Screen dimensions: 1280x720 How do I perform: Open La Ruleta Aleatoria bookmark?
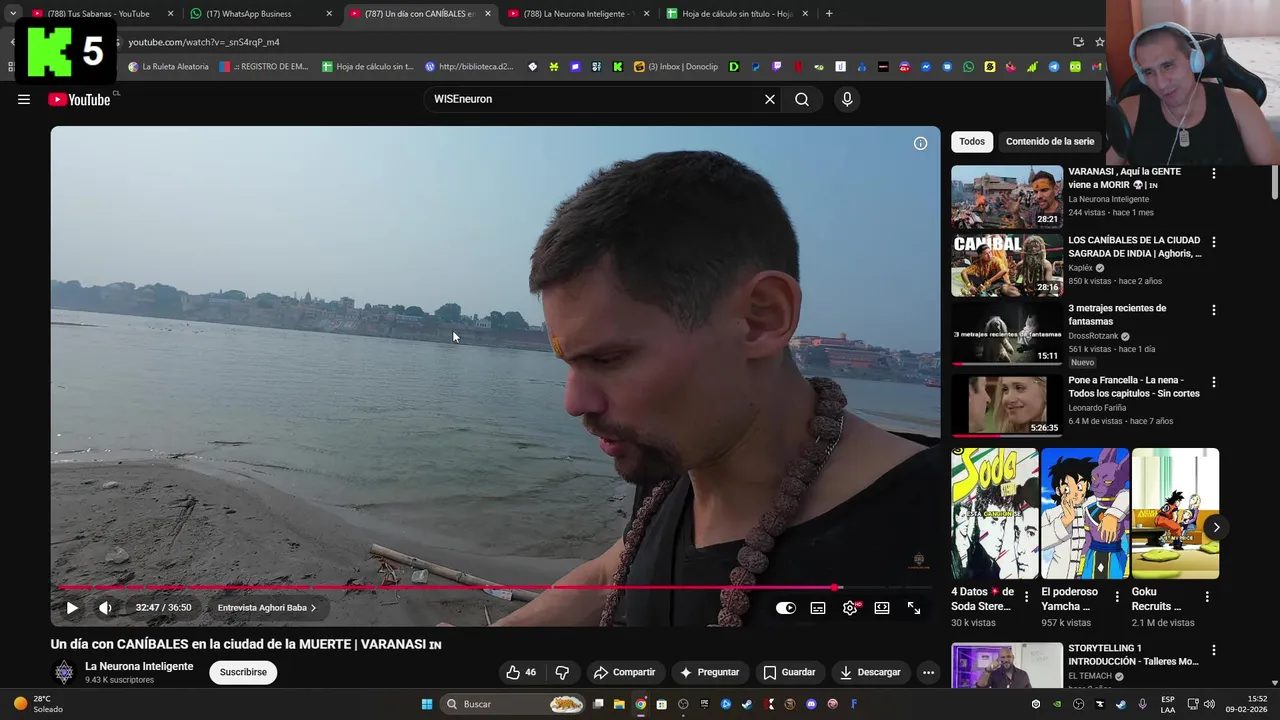168,67
